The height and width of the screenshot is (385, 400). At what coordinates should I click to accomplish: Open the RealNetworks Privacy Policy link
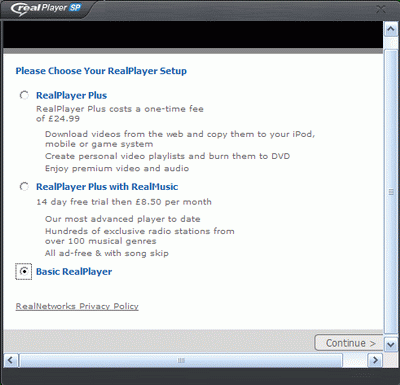[77, 306]
